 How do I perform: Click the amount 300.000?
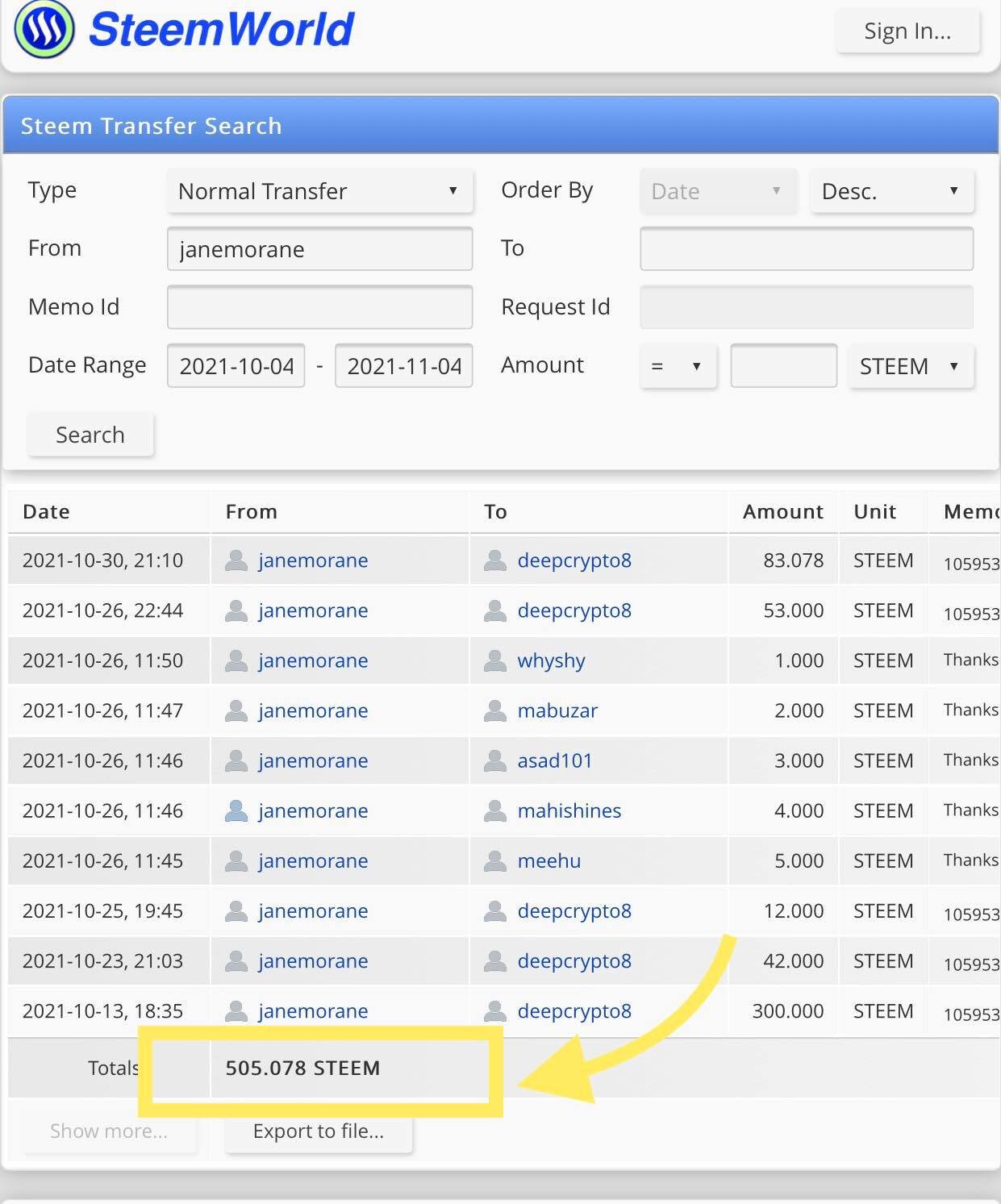788,1010
